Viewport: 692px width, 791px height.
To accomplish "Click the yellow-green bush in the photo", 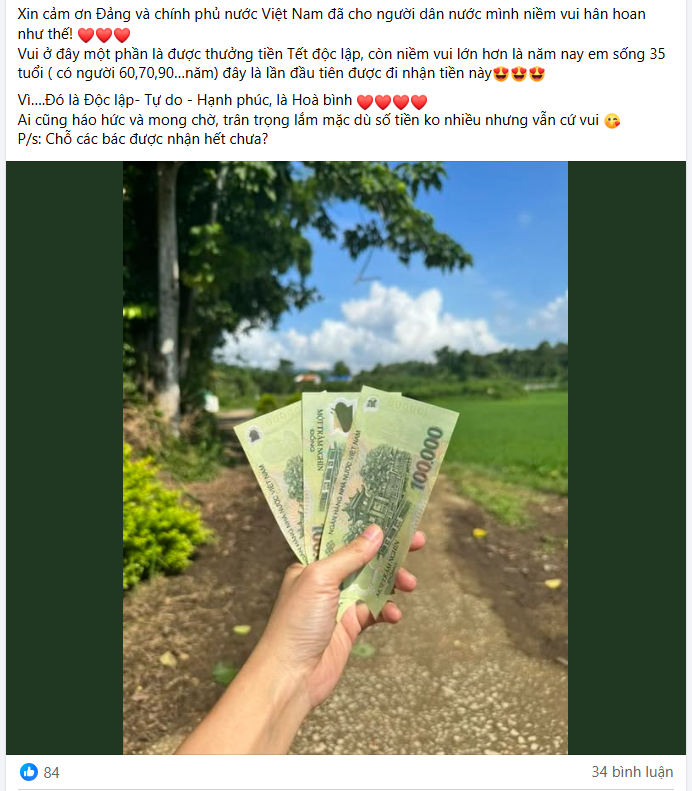I will 159,520.
